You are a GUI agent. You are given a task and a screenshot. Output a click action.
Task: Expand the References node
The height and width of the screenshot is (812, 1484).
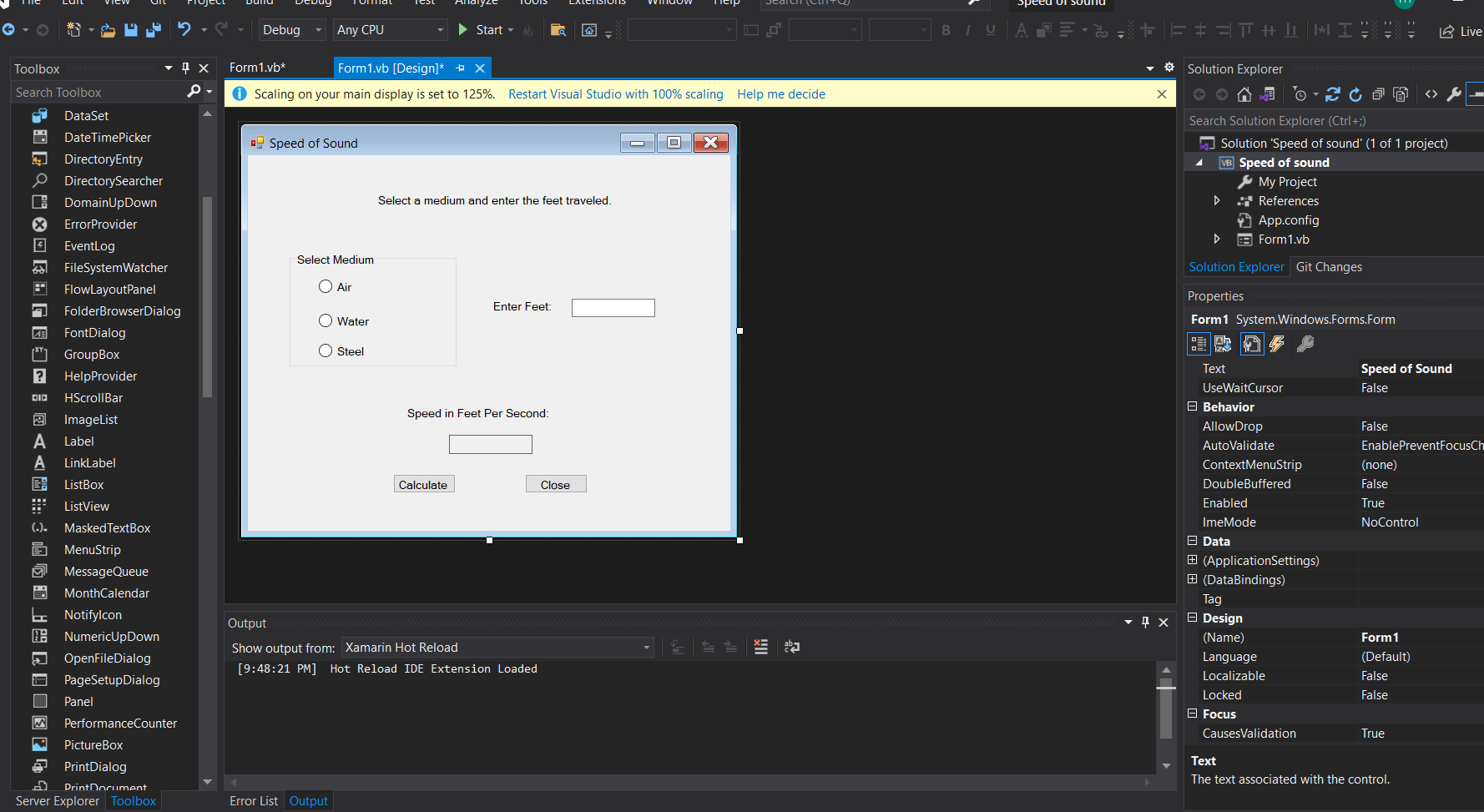click(1217, 200)
